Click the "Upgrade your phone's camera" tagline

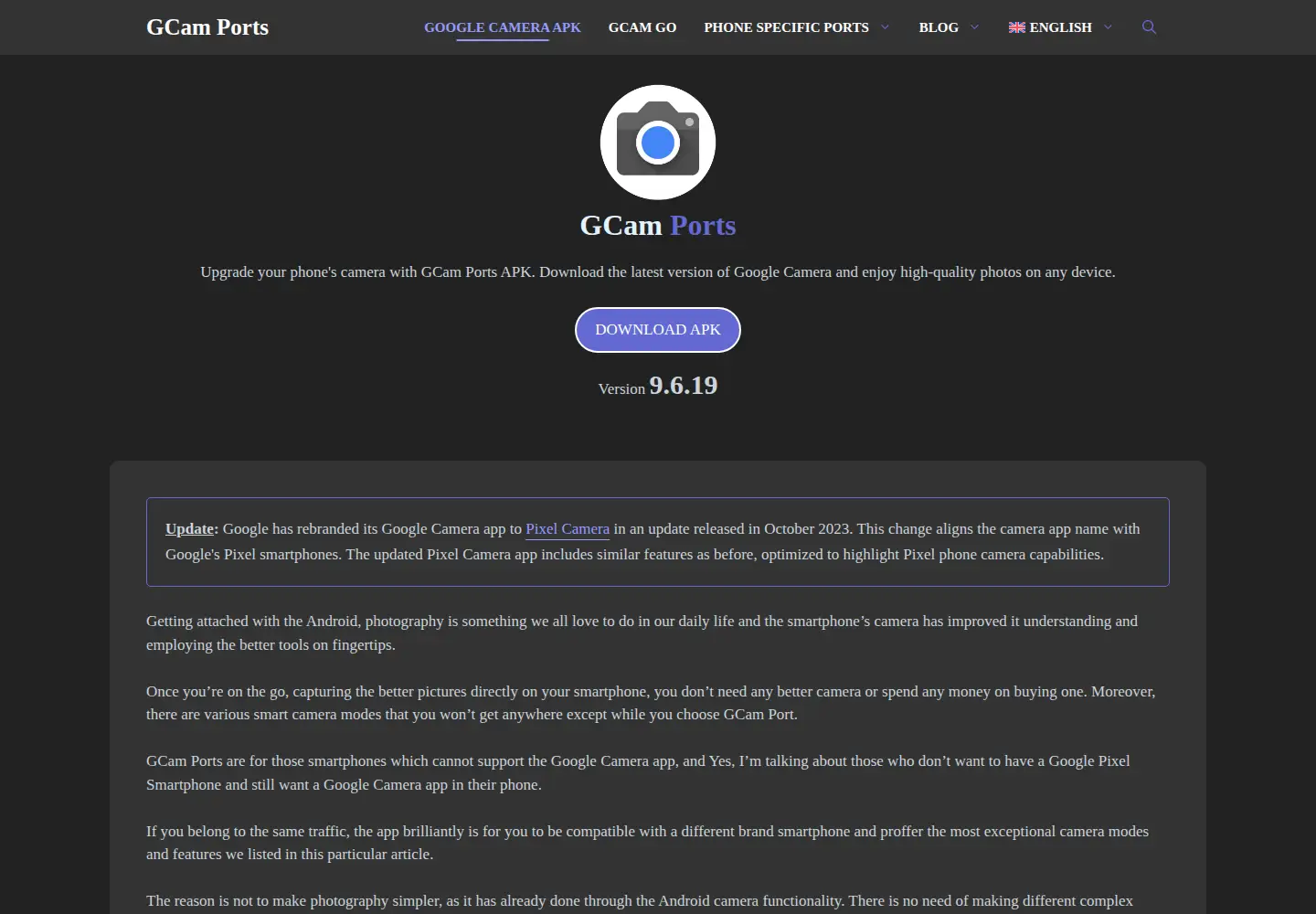pyautogui.click(x=658, y=272)
